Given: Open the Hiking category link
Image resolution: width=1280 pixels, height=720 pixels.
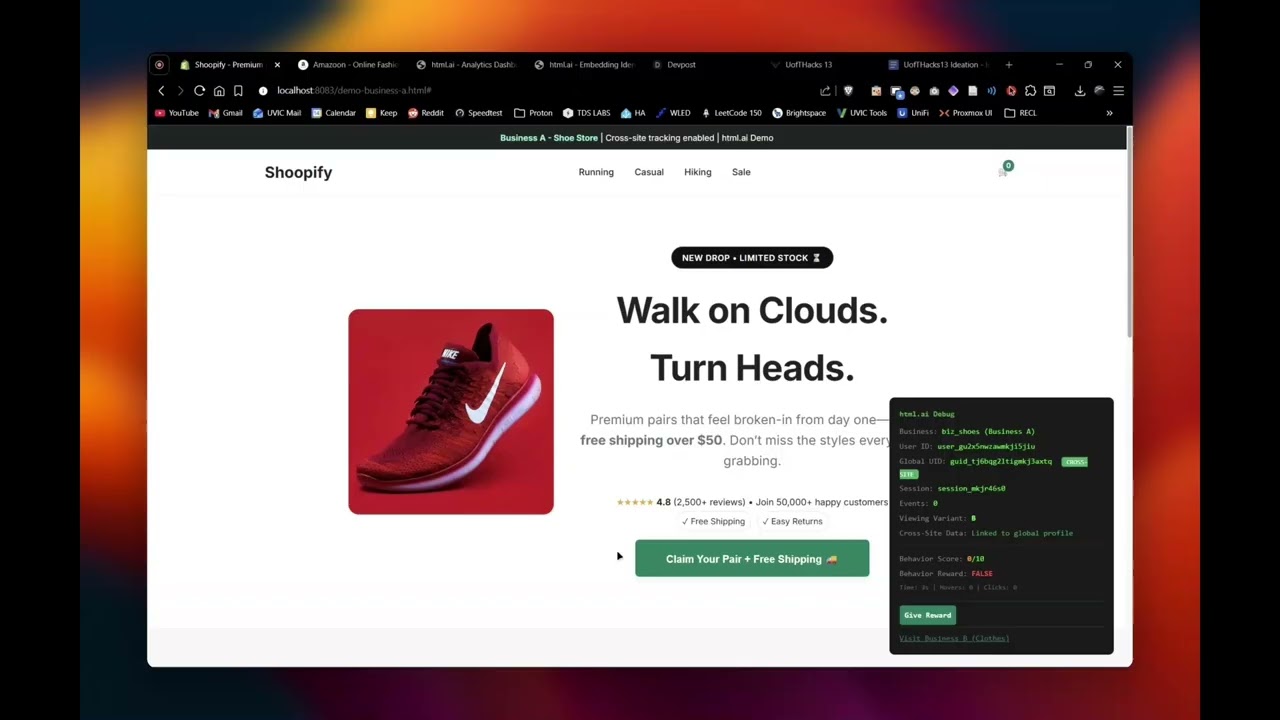Looking at the screenshot, I should pos(698,172).
